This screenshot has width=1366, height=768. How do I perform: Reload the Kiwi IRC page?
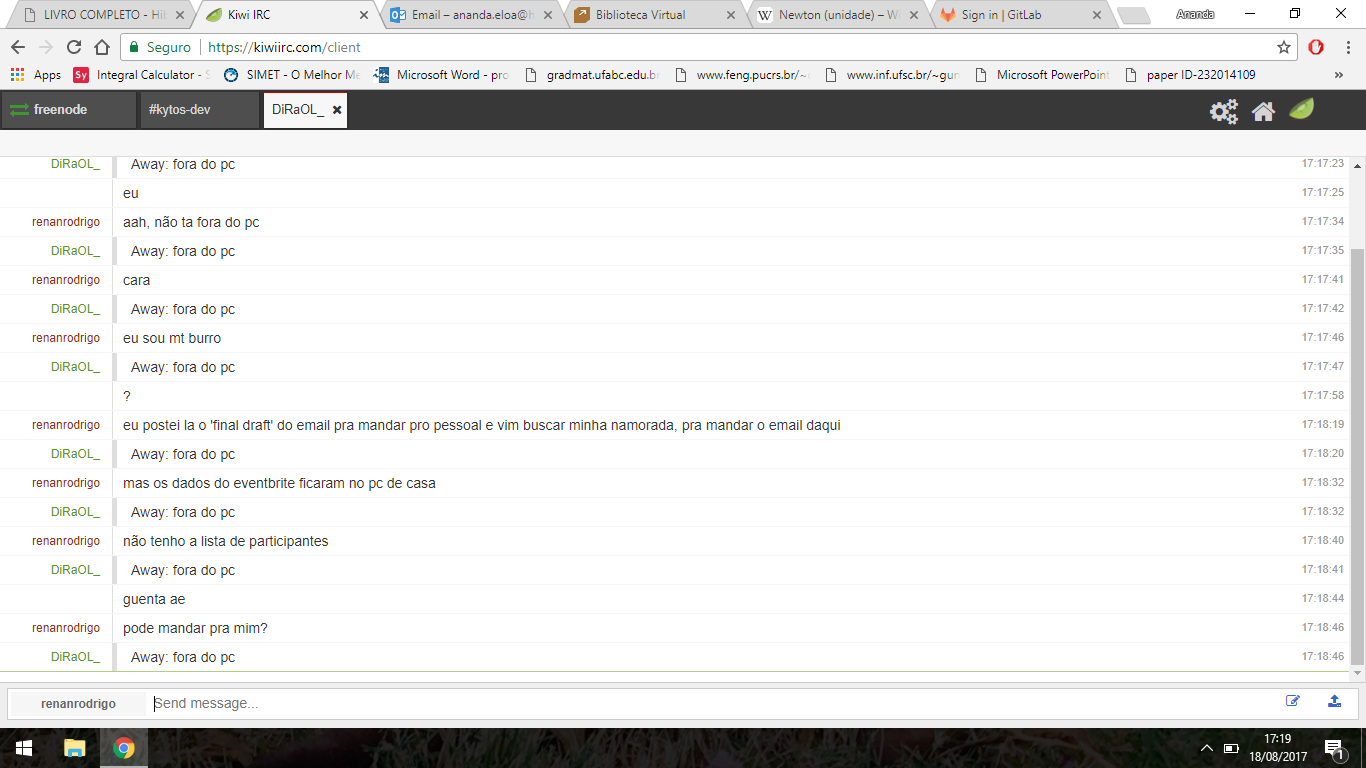click(74, 47)
